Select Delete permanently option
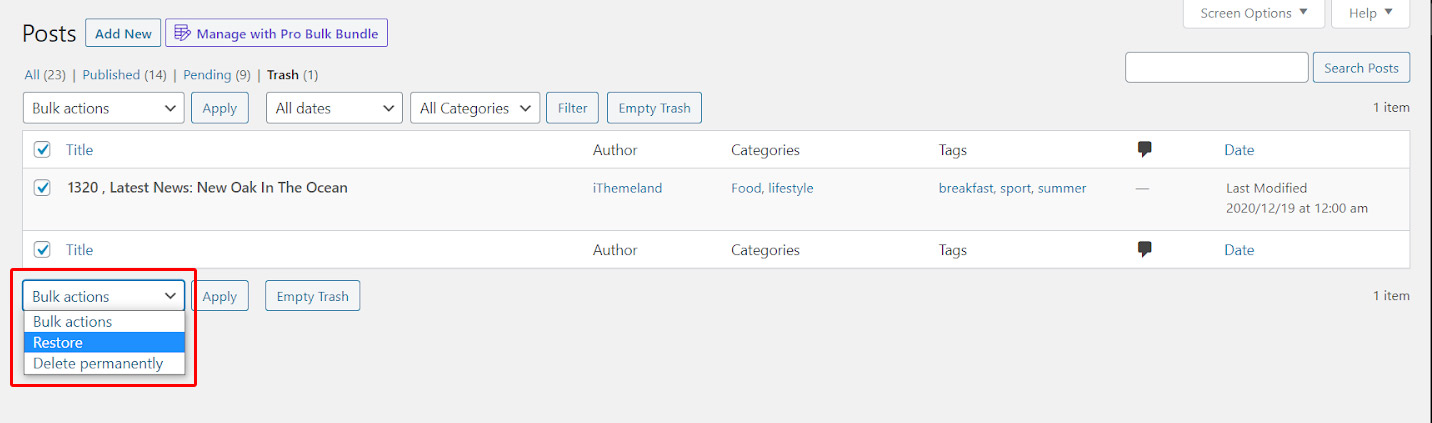This screenshot has width=1432, height=423. pos(104,363)
